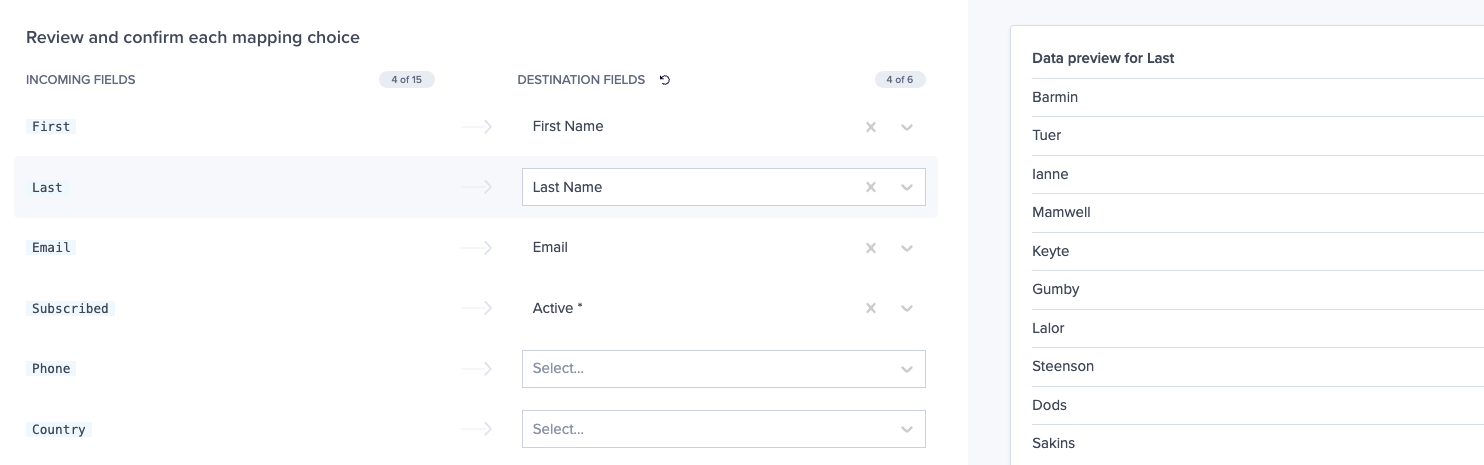Viewport: 1484px width, 465px height.
Task: Open the Phone destination Select dropdown
Action: (723, 369)
